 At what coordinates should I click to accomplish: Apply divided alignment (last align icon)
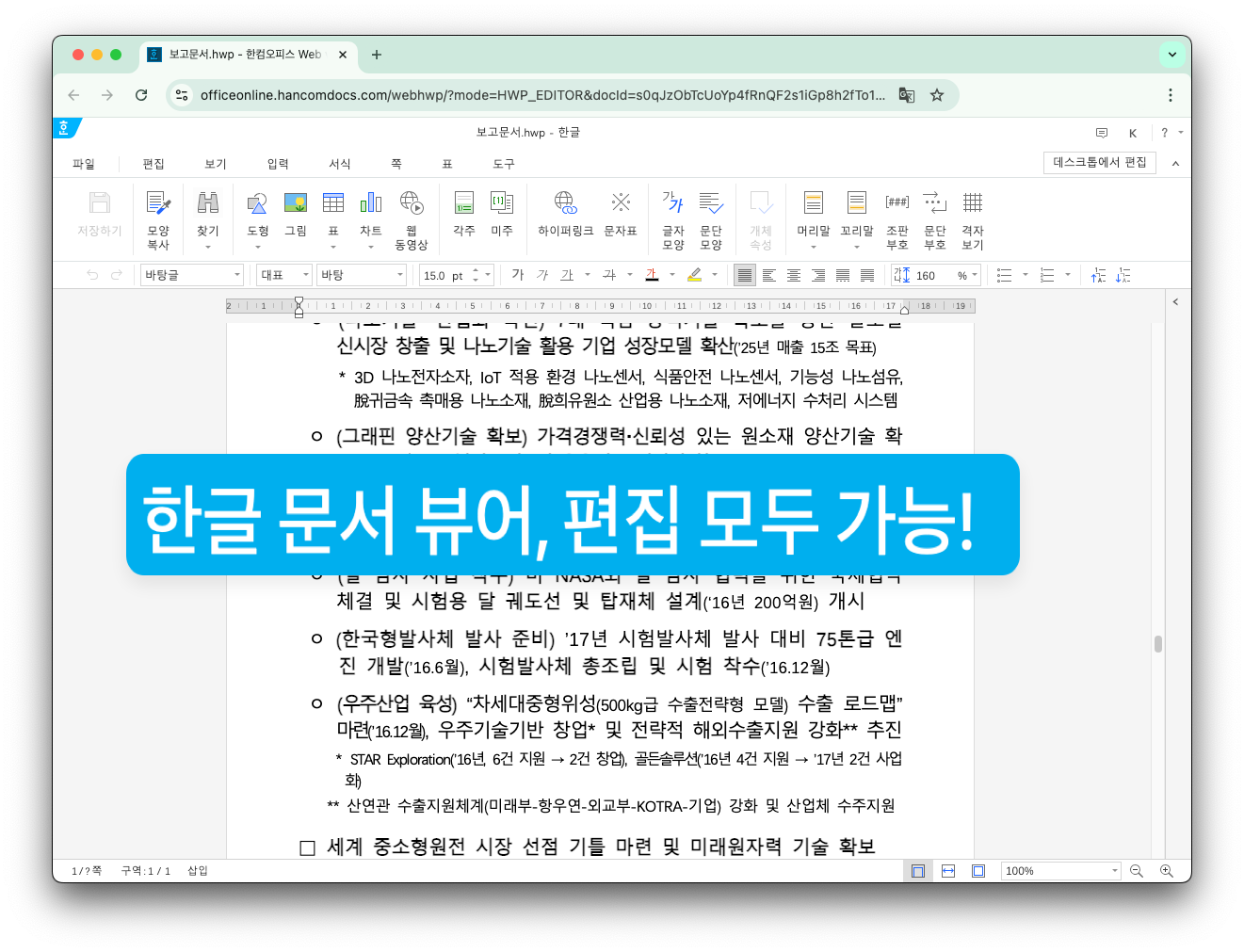coord(867,275)
